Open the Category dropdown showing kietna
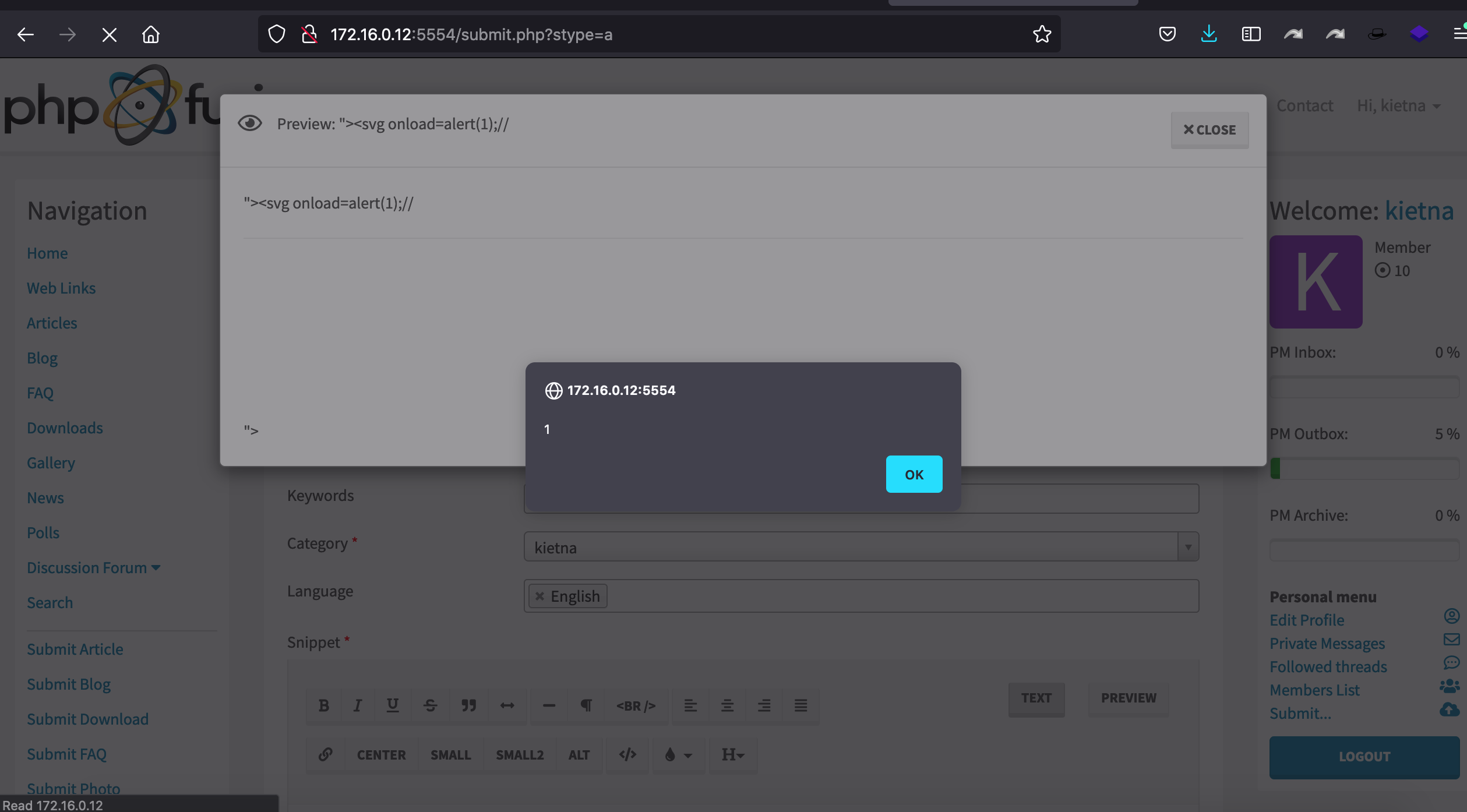1467x812 pixels. tap(1187, 546)
